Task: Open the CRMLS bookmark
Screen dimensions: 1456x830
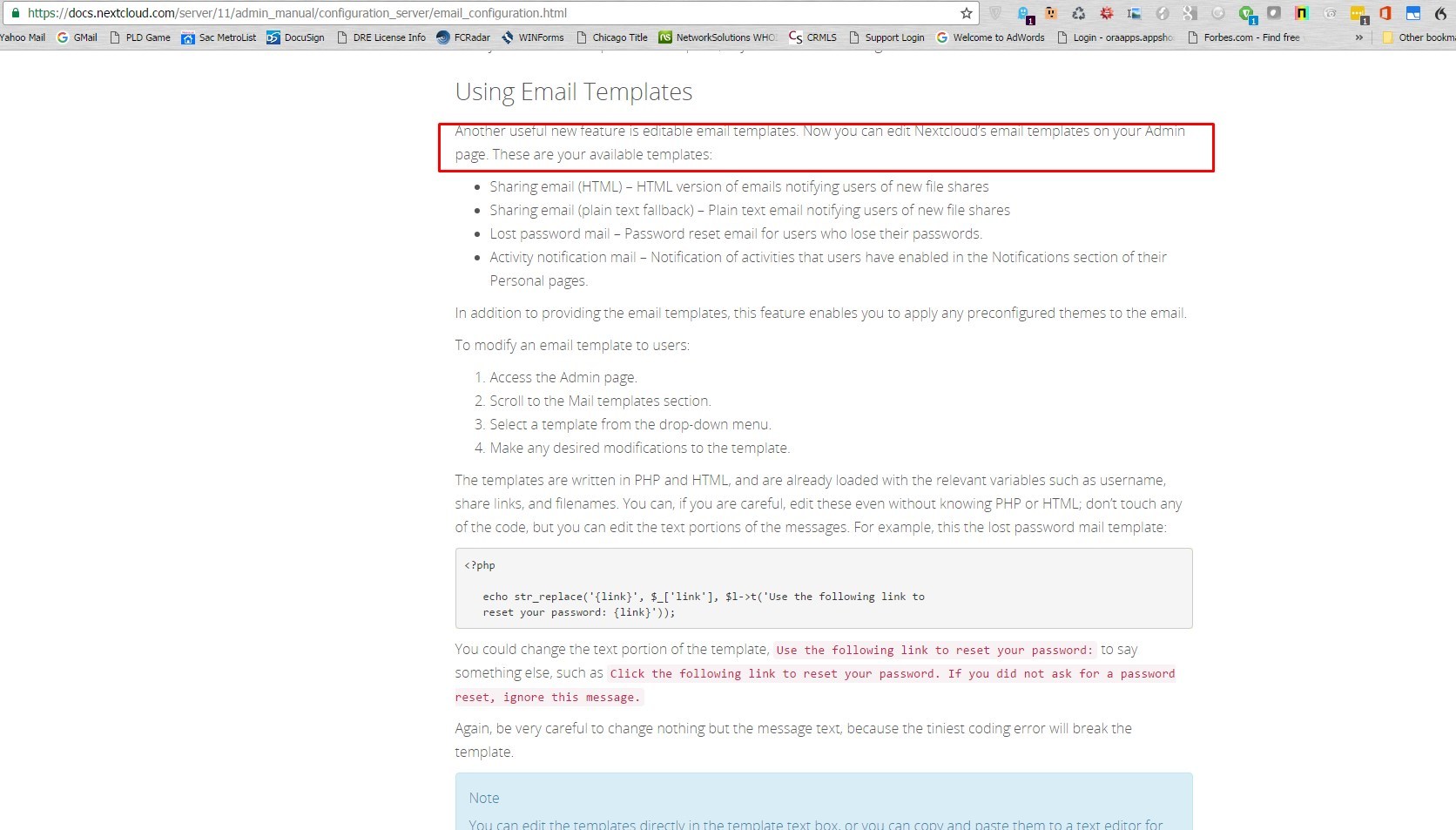Action: click(812, 37)
